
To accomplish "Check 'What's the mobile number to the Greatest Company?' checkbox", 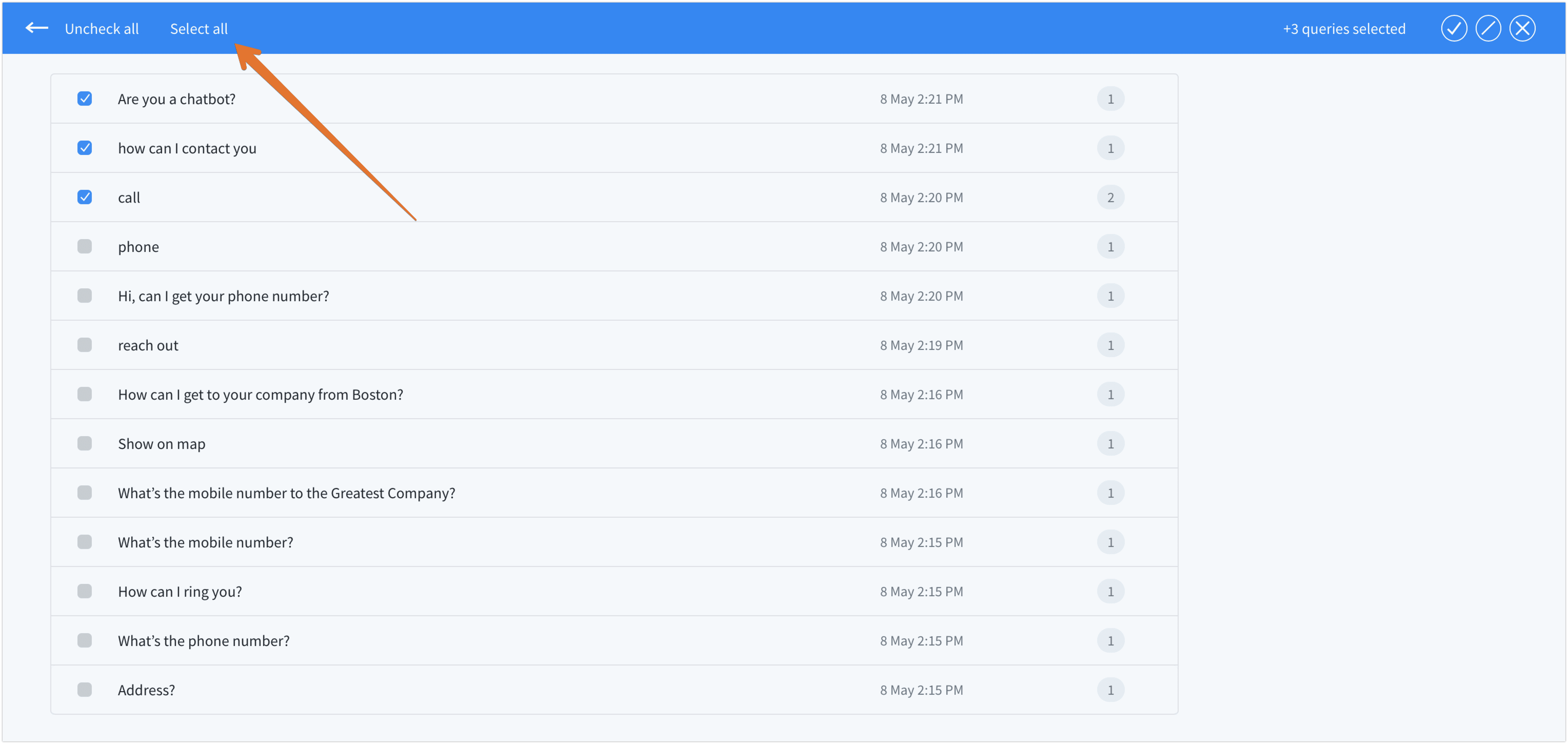I will click(x=85, y=493).
